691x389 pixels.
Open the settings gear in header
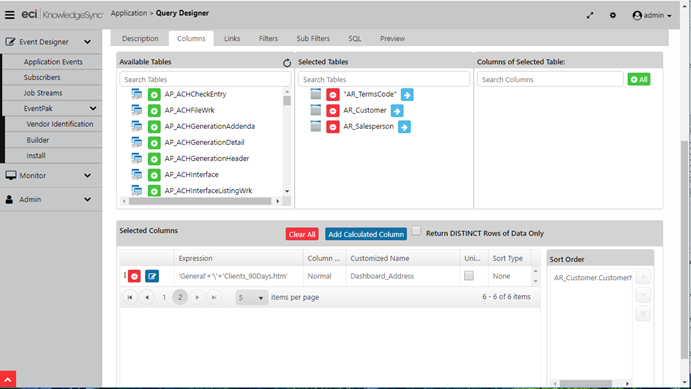[x=613, y=15]
